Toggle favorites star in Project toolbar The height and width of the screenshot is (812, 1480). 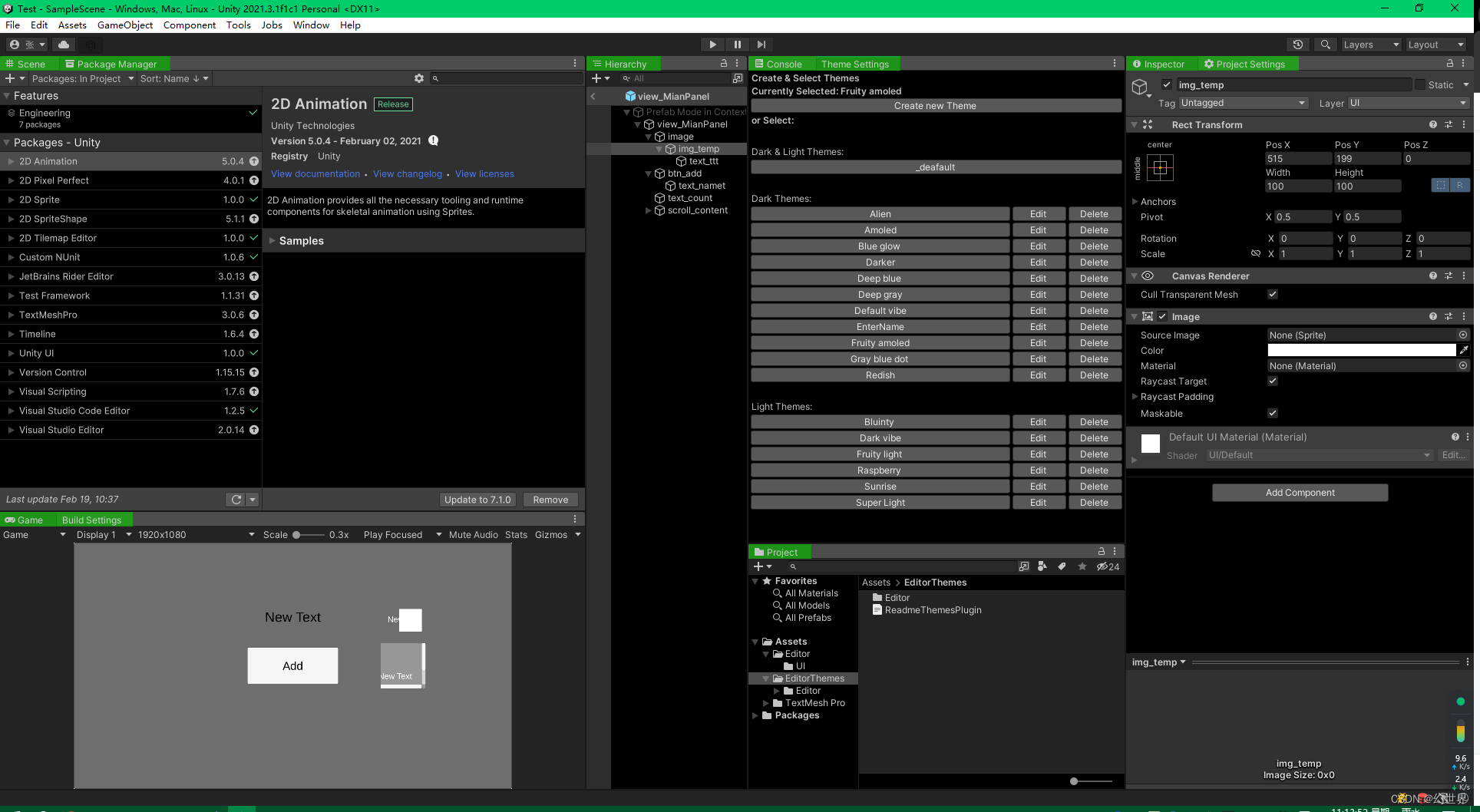(x=1082, y=566)
